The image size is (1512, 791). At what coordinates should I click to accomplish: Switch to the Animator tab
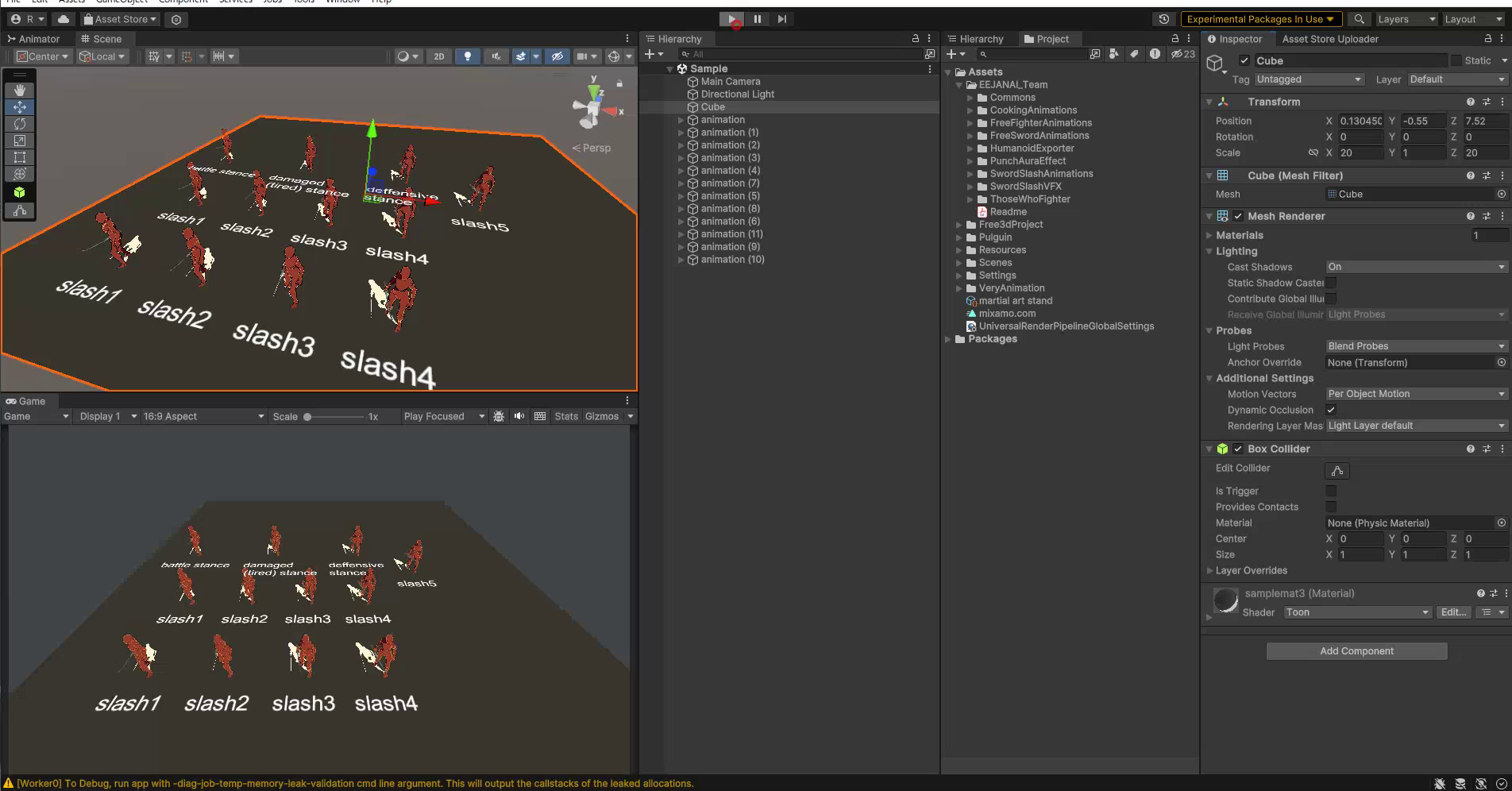pos(34,39)
